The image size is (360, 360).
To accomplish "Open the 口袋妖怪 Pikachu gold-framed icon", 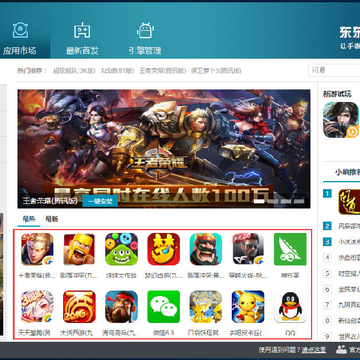I will (x=206, y=307).
